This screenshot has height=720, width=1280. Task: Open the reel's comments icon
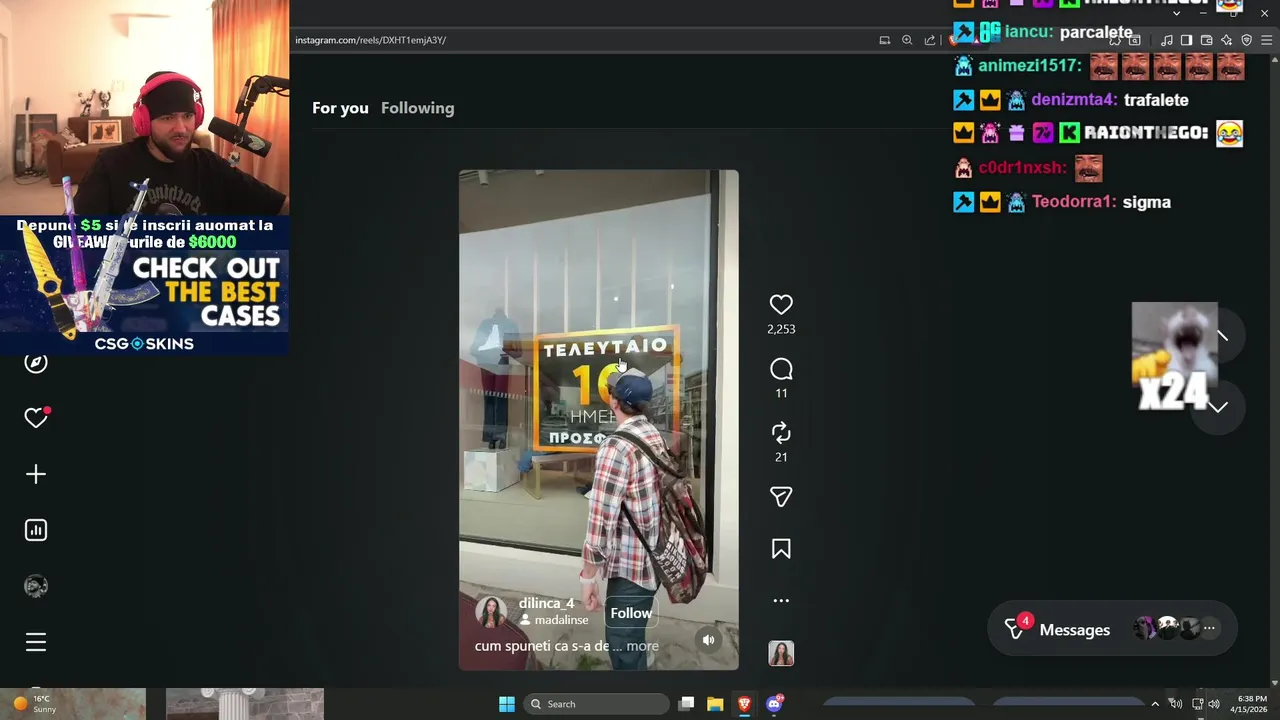pos(781,369)
